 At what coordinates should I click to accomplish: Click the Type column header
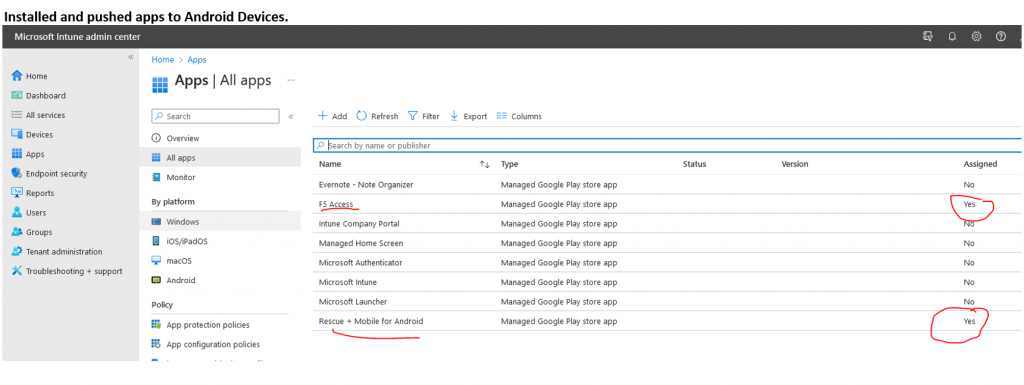point(509,164)
